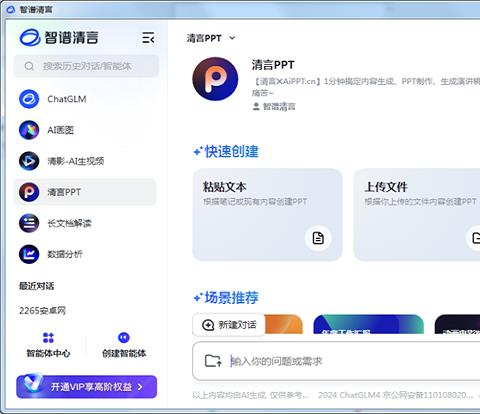Open the blue-green scene template thumbnail

[369, 324]
